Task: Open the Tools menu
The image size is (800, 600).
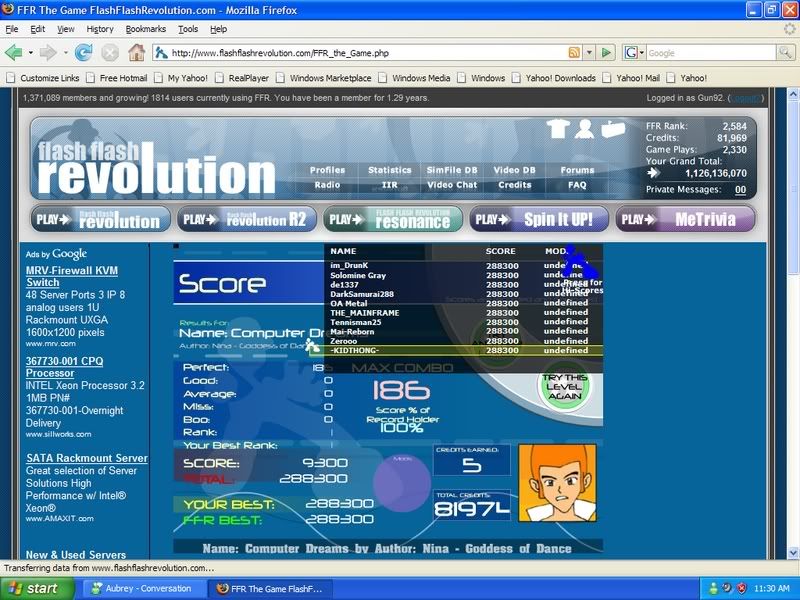Action: 188,29
